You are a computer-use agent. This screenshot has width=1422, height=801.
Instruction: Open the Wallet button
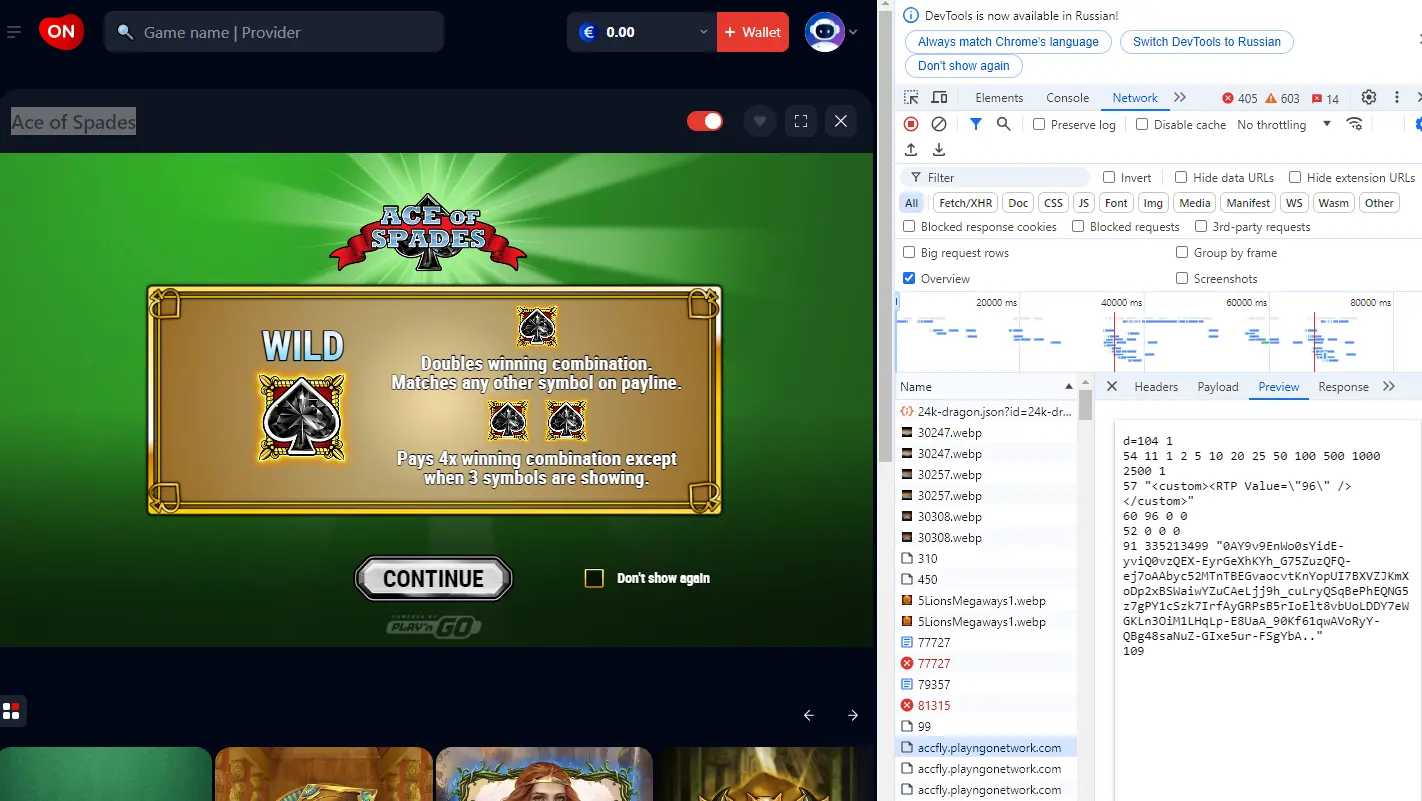[753, 32]
